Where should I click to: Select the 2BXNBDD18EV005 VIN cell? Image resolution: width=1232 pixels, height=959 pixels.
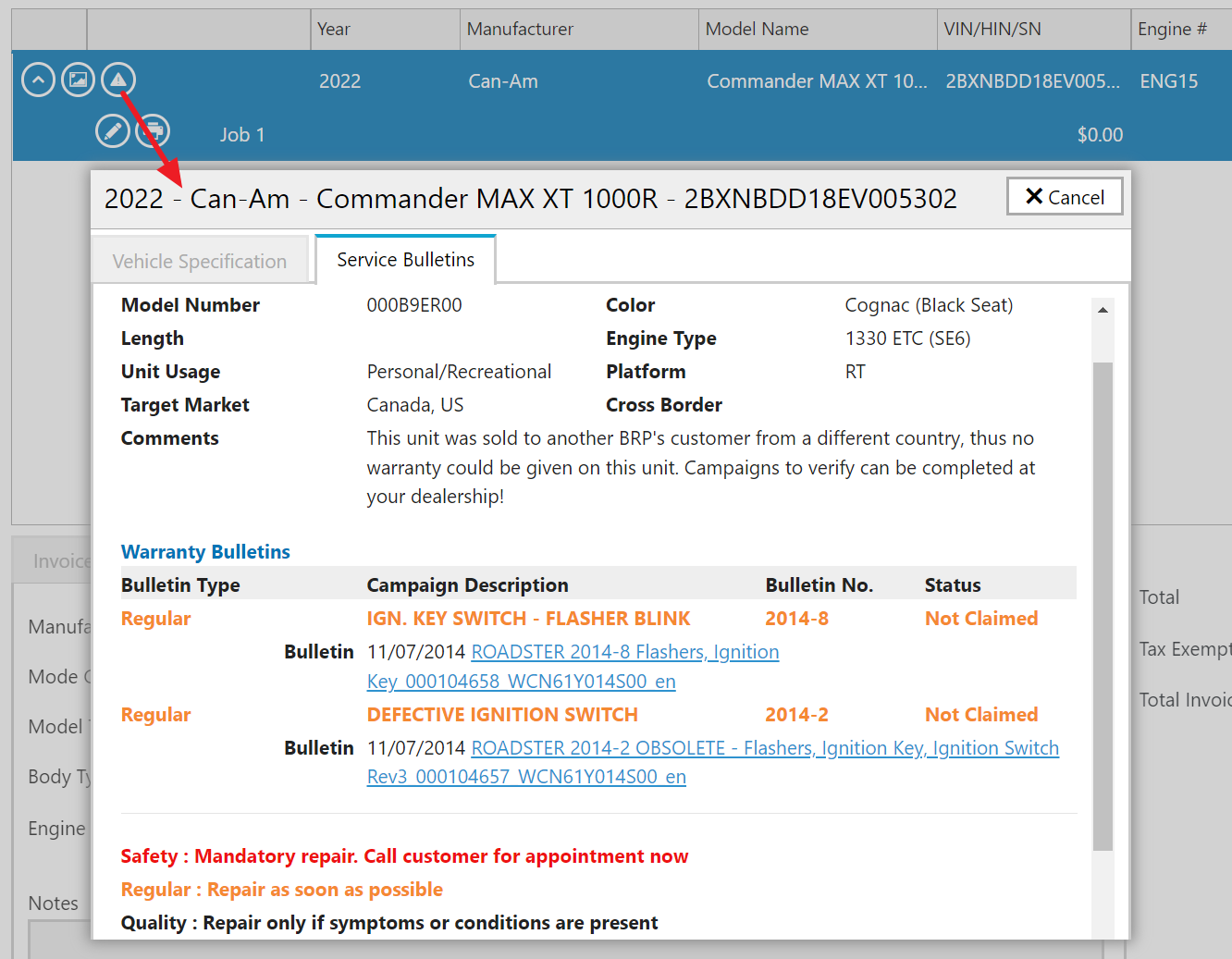point(1032,81)
